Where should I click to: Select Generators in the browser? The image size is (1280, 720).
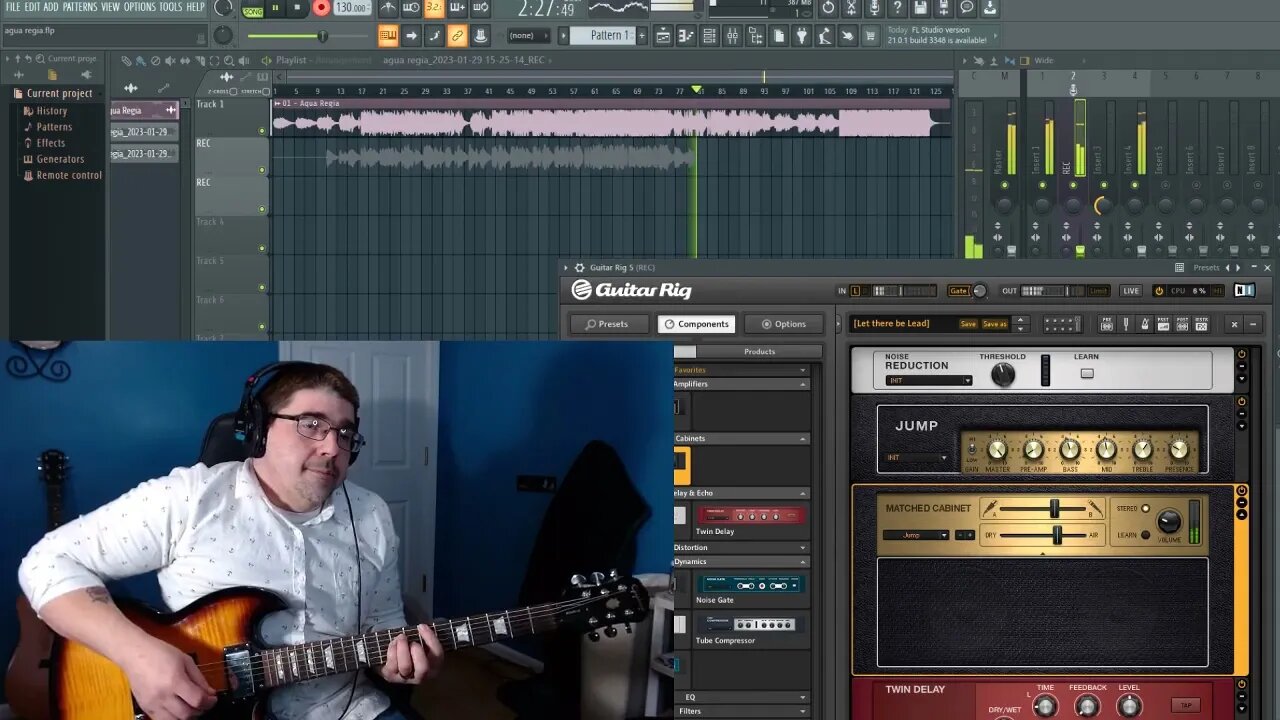(60, 159)
